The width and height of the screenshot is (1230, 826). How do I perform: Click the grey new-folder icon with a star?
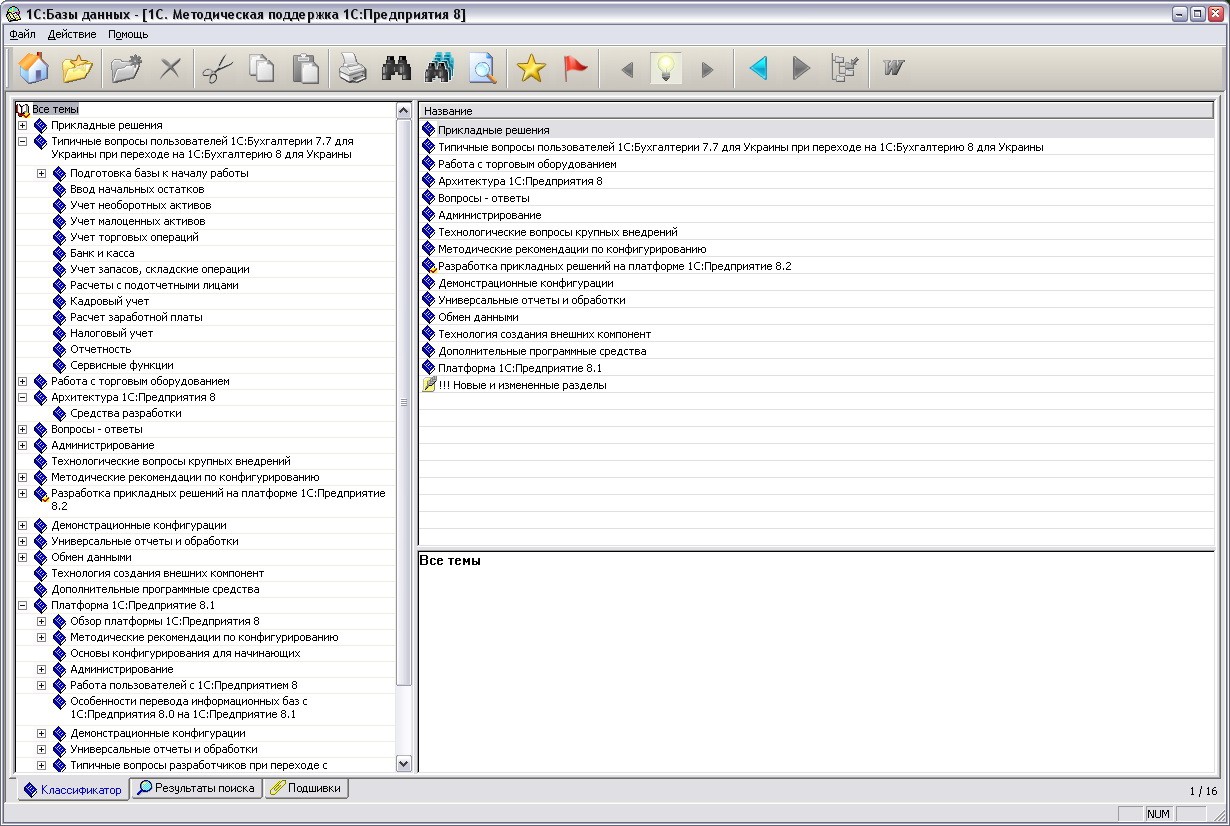(x=126, y=69)
